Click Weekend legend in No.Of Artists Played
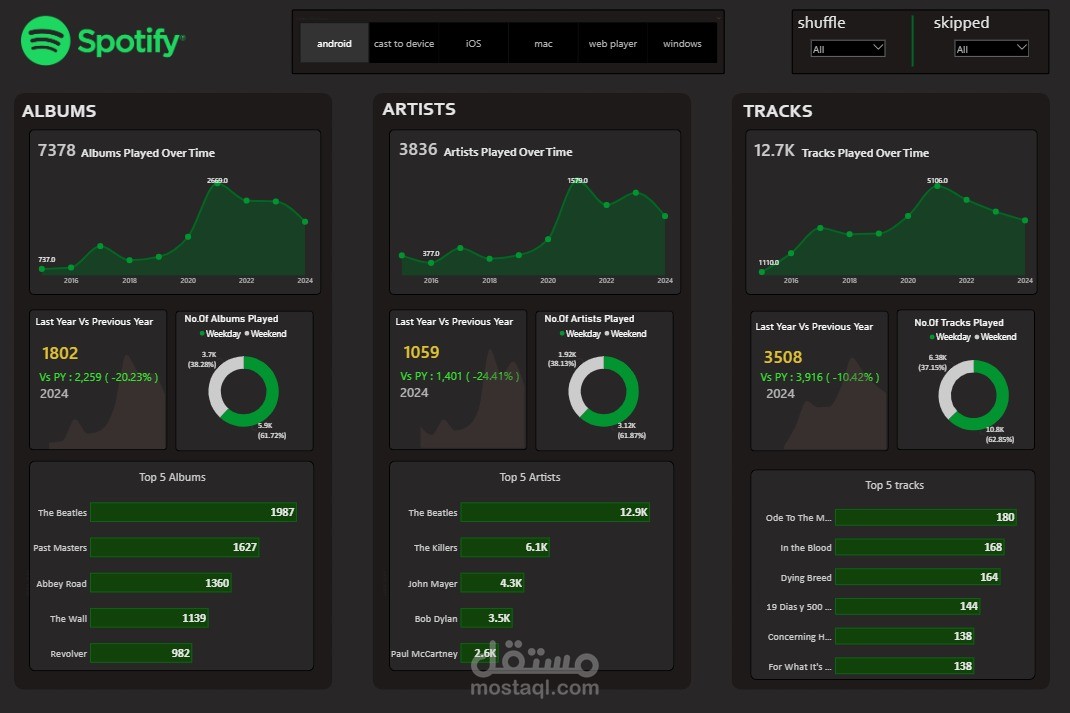This screenshot has height=713, width=1070. (626, 334)
